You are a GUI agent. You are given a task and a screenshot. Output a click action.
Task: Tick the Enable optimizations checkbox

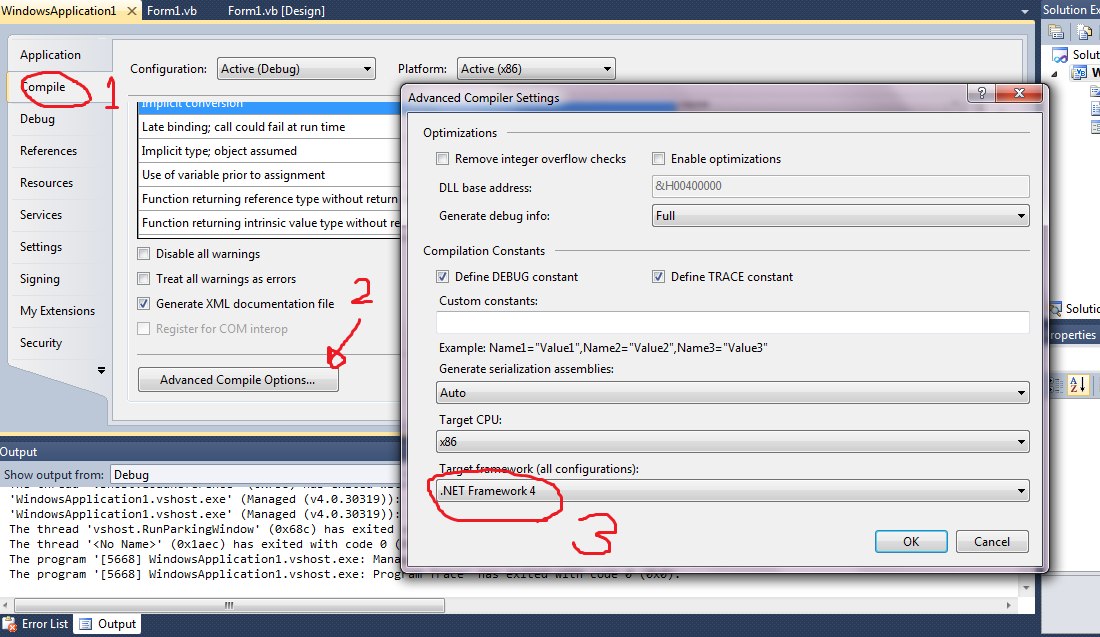coord(659,159)
